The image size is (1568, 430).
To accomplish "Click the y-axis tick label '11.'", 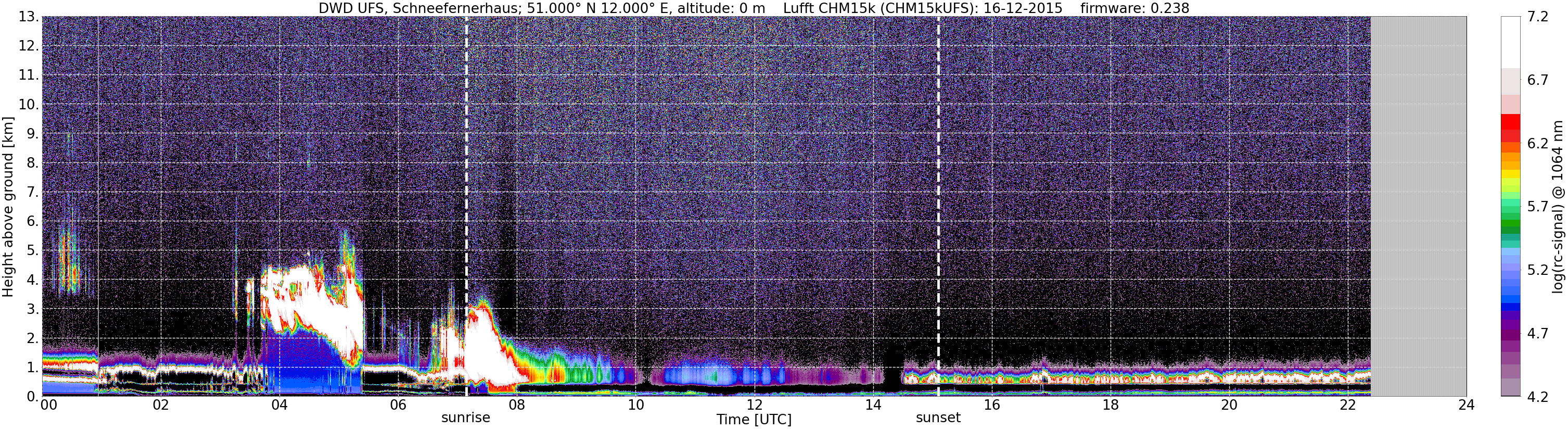I will coord(29,75).
